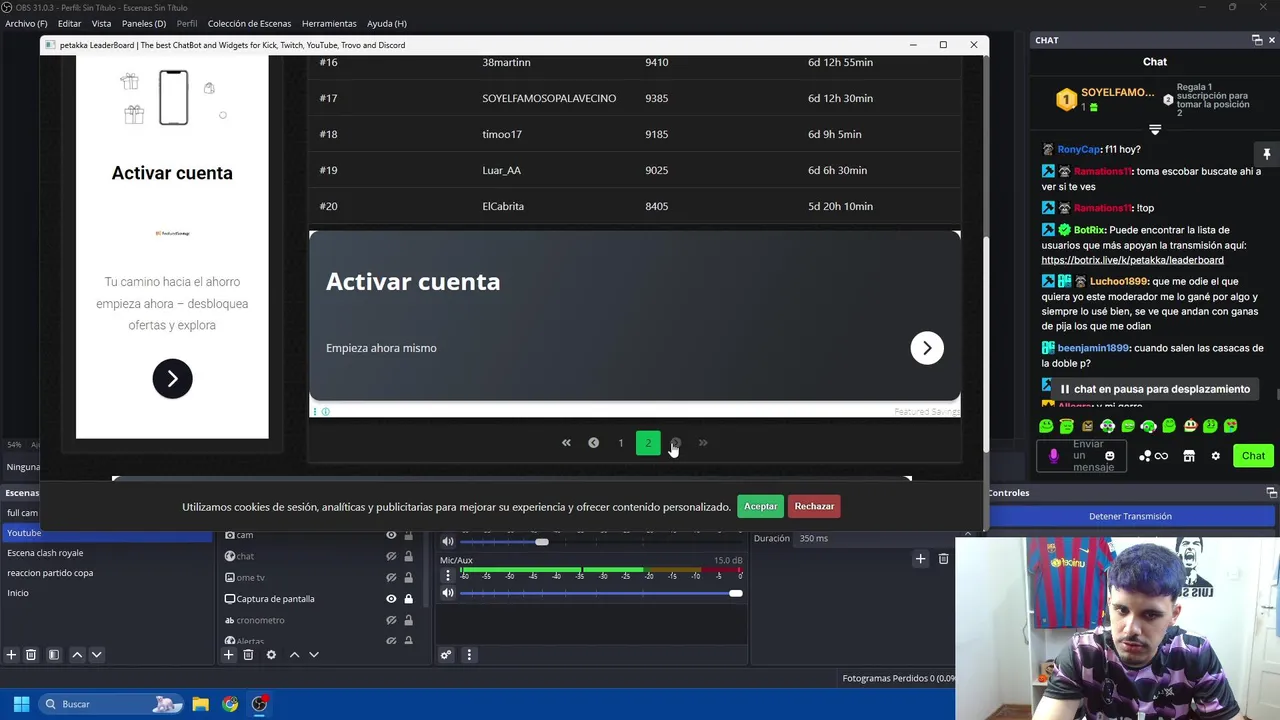Image resolution: width=1280 pixels, height=720 pixels.
Task: Add transition with plus icon
Action: pyautogui.click(x=920, y=559)
